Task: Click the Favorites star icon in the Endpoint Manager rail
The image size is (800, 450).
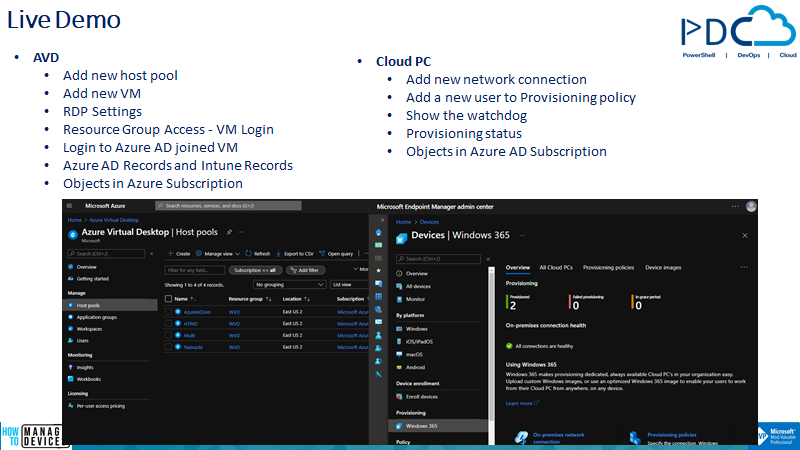Action: click(379, 270)
